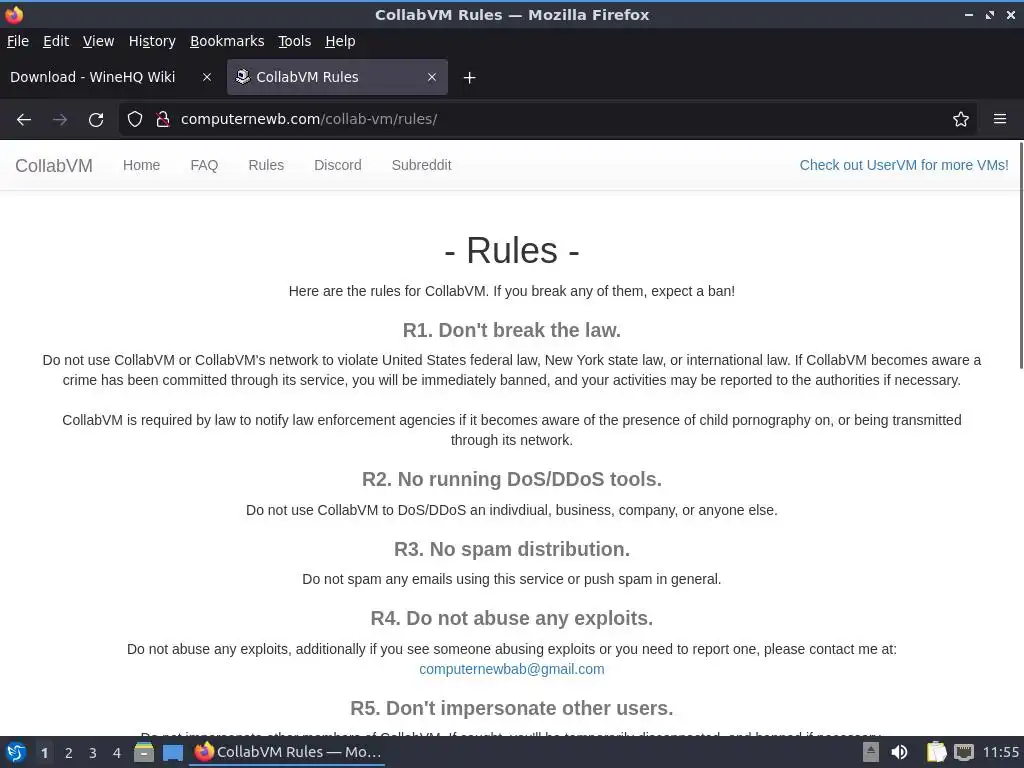The width and height of the screenshot is (1024, 768).
Task: Open the File menu
Action: [18, 41]
